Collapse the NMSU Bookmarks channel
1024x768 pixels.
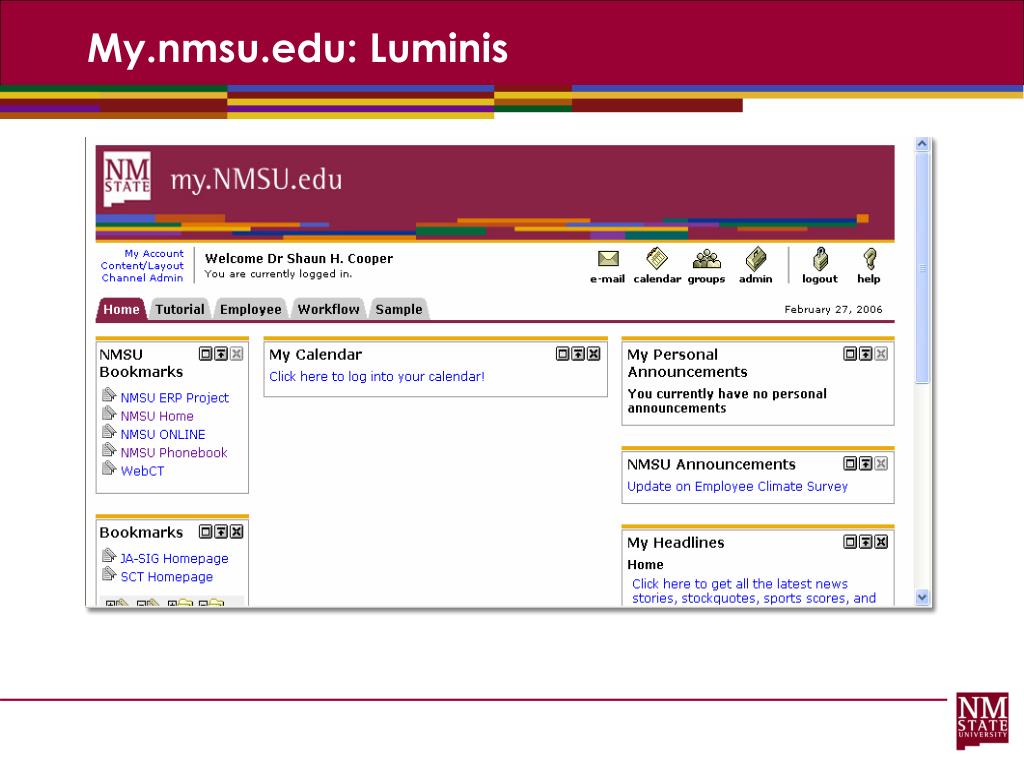pyautogui.click(x=221, y=354)
